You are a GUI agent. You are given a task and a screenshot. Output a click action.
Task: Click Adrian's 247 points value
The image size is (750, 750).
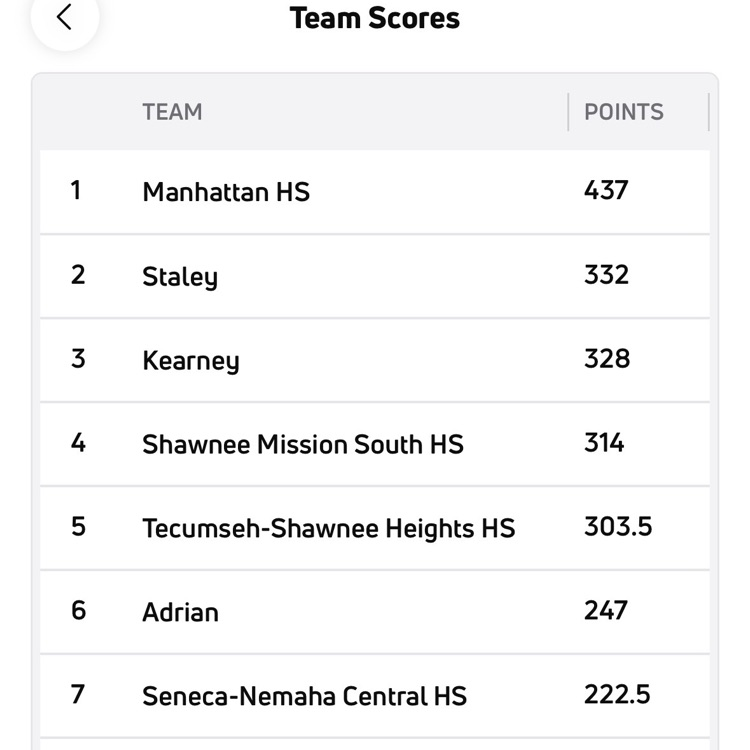605,610
